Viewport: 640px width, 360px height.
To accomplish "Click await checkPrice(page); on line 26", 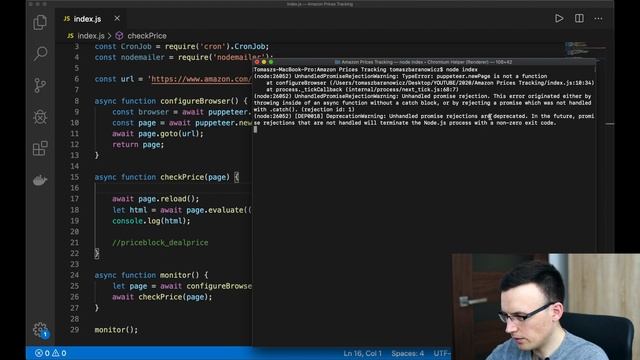I will click(x=162, y=297).
